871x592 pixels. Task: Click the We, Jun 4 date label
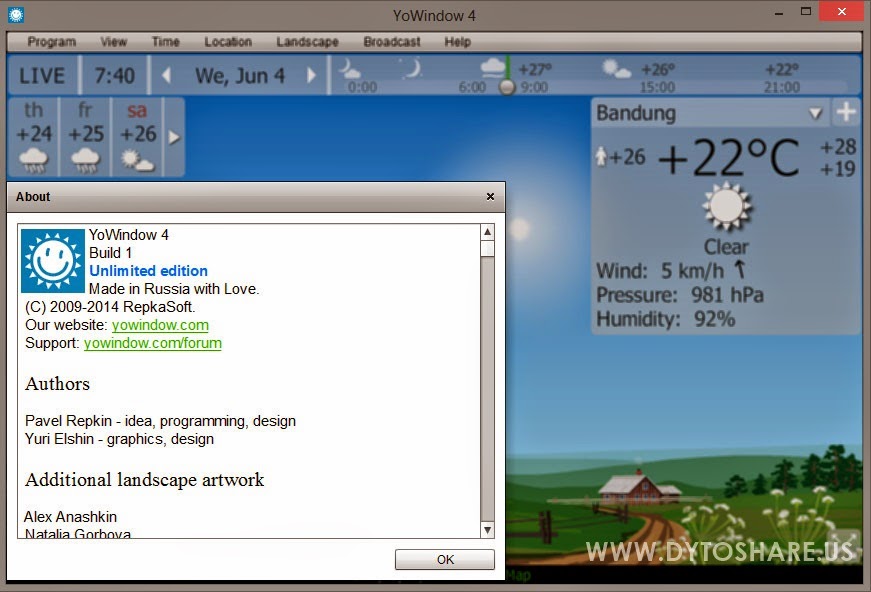[x=239, y=76]
